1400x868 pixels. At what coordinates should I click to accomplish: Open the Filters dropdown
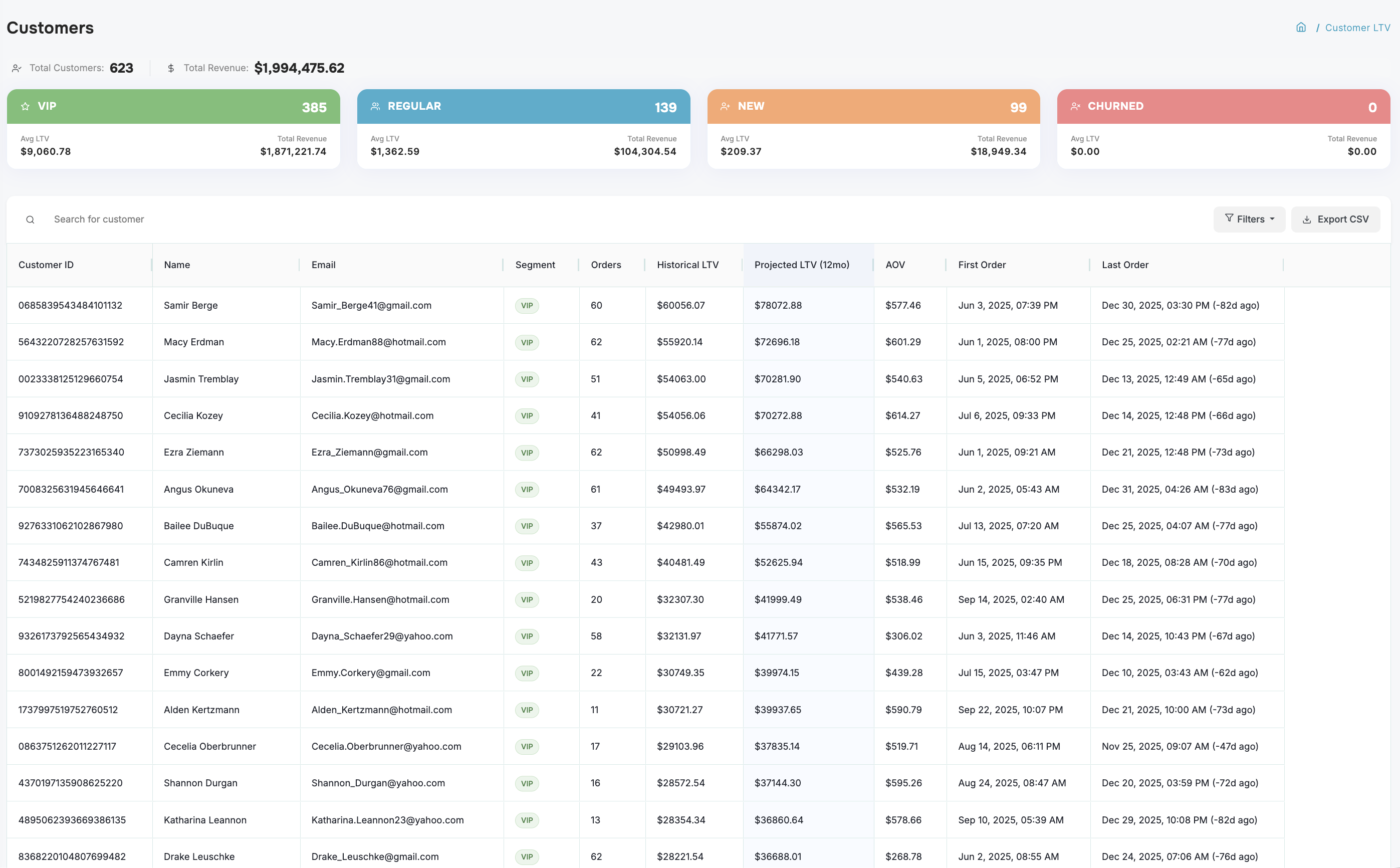[1249, 219]
